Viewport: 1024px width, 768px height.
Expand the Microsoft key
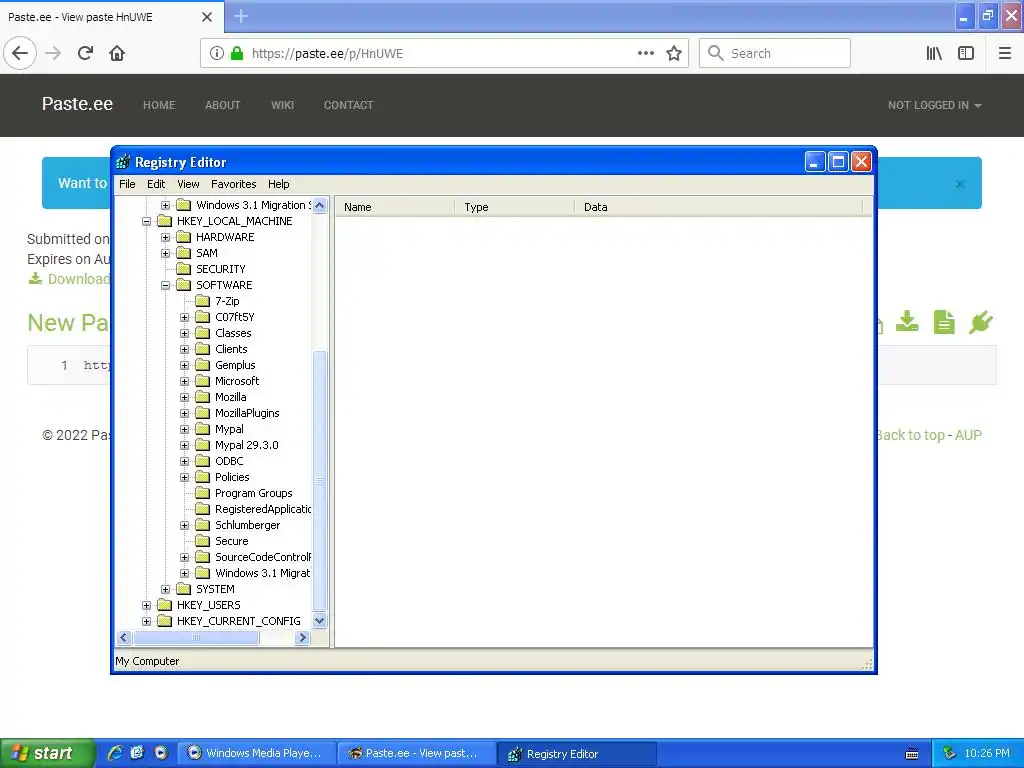(x=184, y=381)
